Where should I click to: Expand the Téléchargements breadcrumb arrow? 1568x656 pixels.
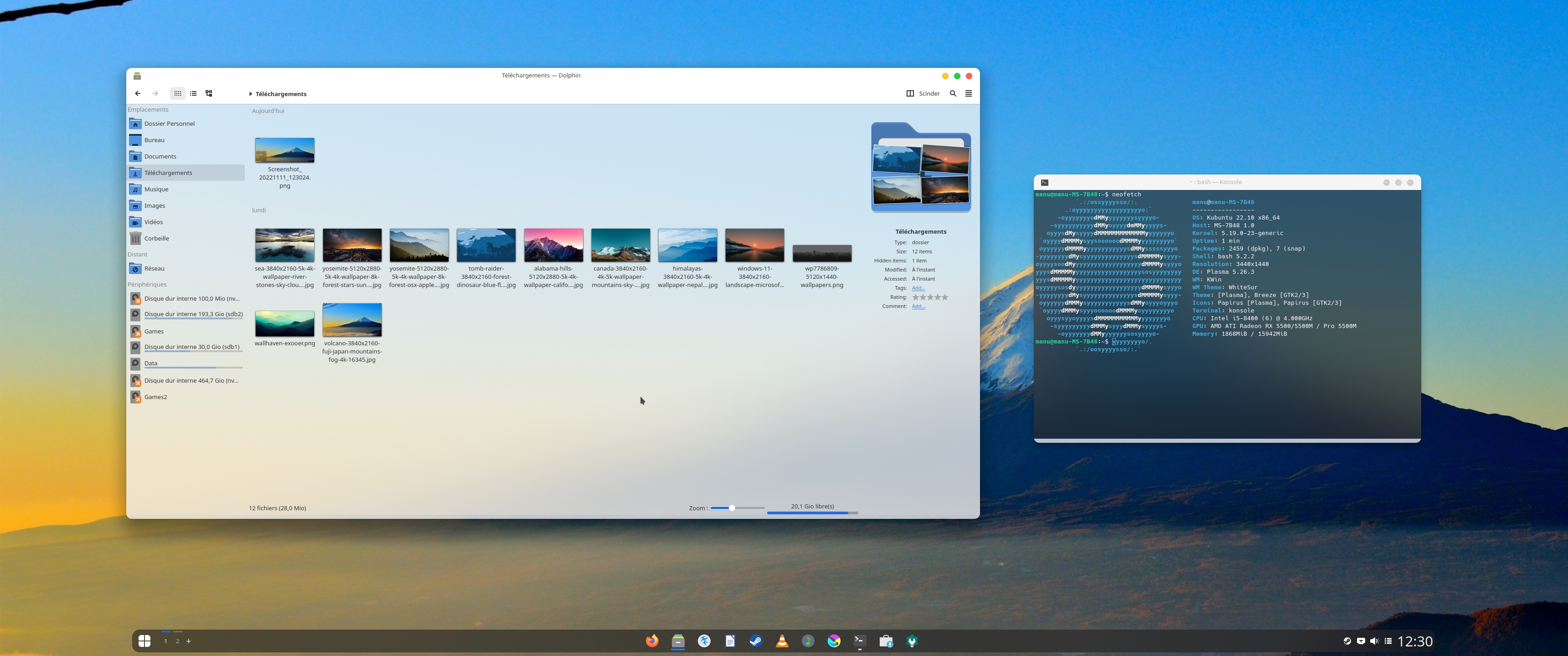click(x=250, y=94)
